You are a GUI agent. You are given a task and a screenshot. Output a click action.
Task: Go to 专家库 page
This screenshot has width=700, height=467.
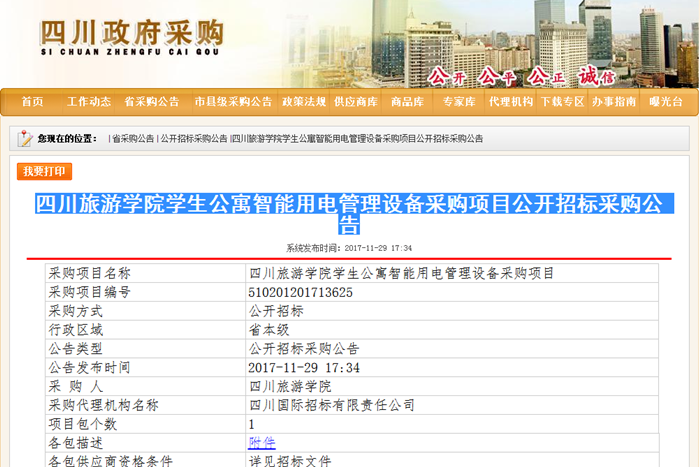tap(459, 102)
